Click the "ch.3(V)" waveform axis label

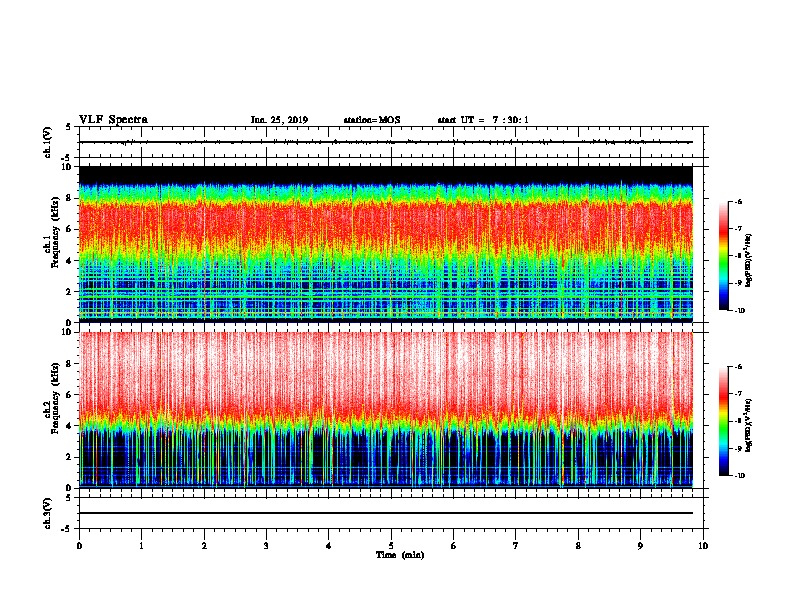(x=48, y=513)
